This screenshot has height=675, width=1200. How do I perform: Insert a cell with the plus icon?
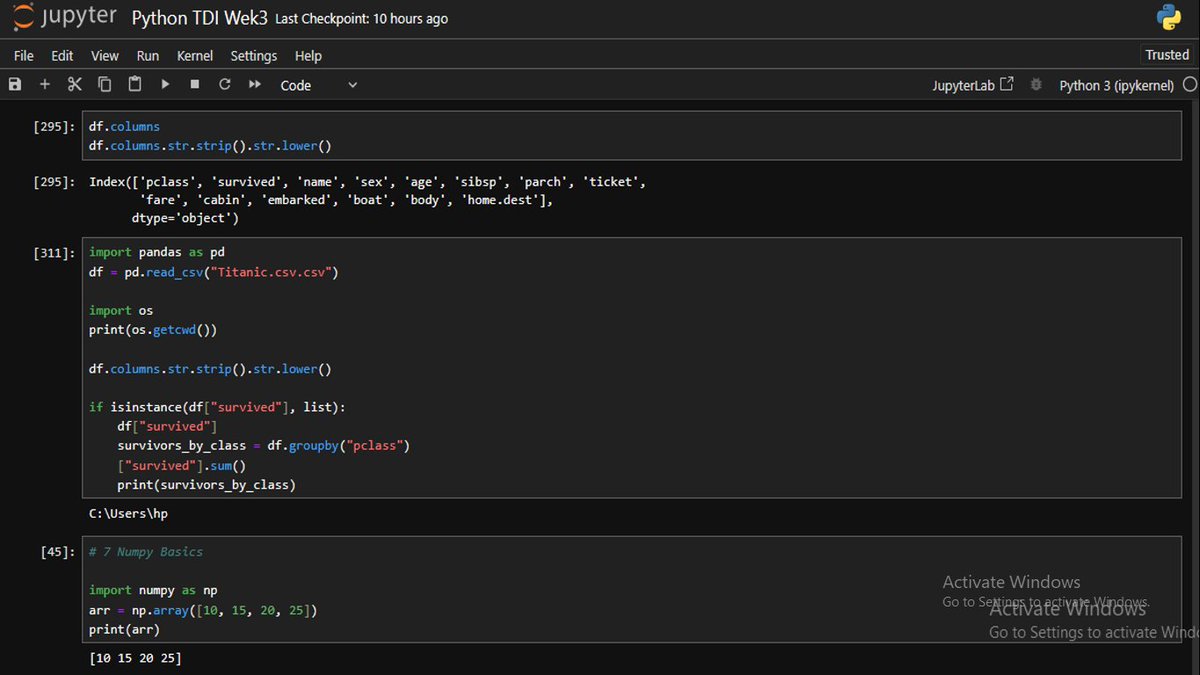click(x=45, y=85)
